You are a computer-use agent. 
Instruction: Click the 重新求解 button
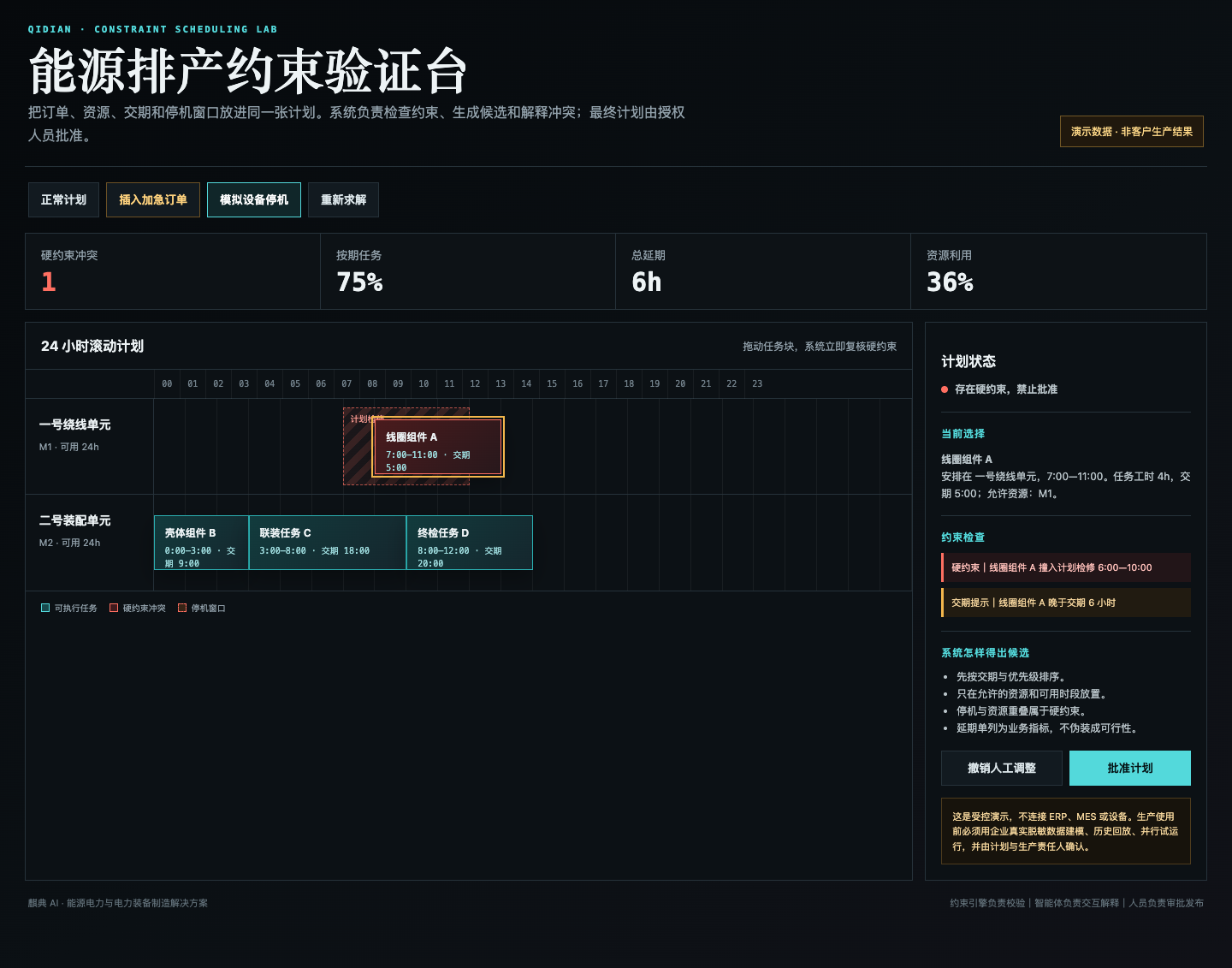[343, 199]
